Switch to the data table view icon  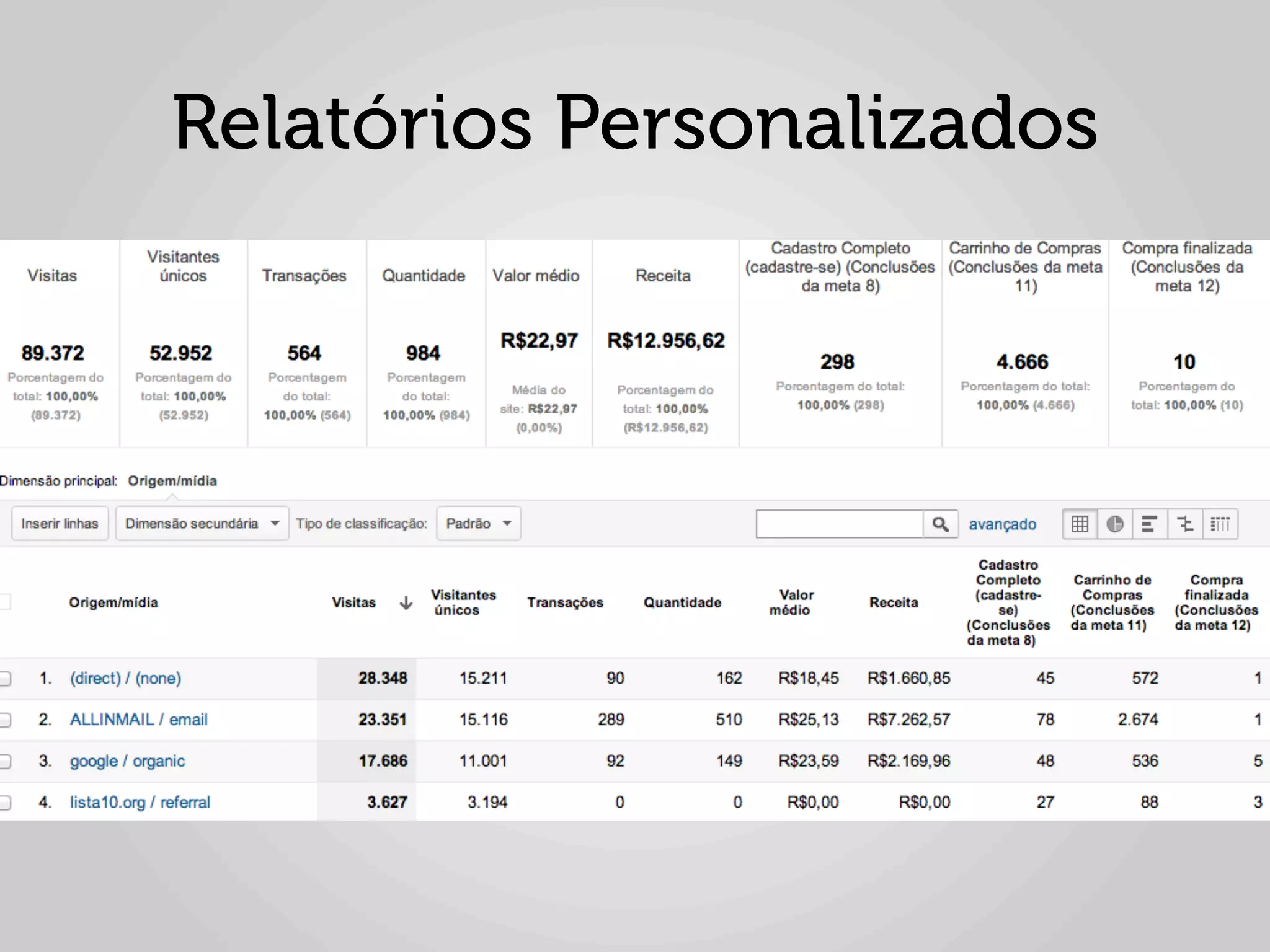pyautogui.click(x=1080, y=524)
